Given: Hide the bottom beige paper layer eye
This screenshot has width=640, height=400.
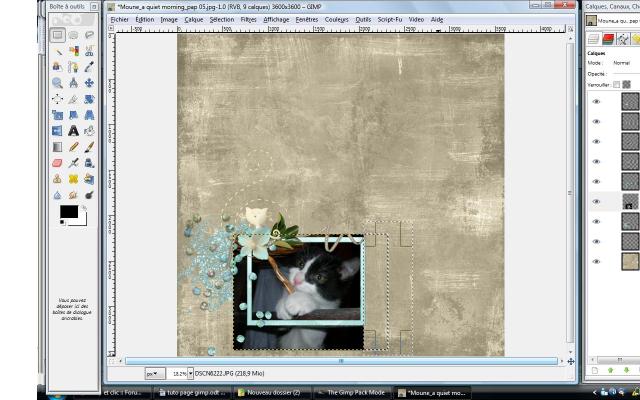Looking at the screenshot, I should click(596, 262).
